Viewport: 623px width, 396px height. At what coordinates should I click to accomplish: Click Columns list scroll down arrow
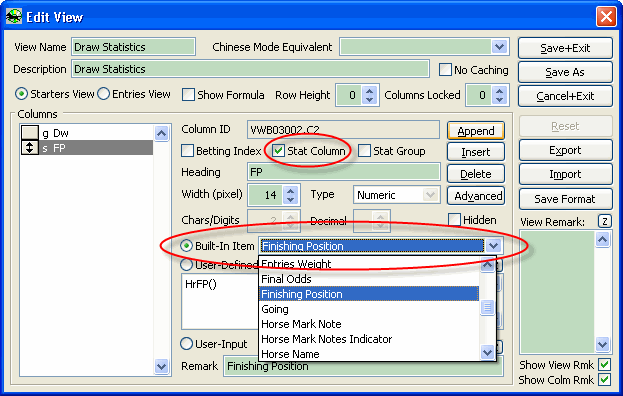[x=161, y=366]
